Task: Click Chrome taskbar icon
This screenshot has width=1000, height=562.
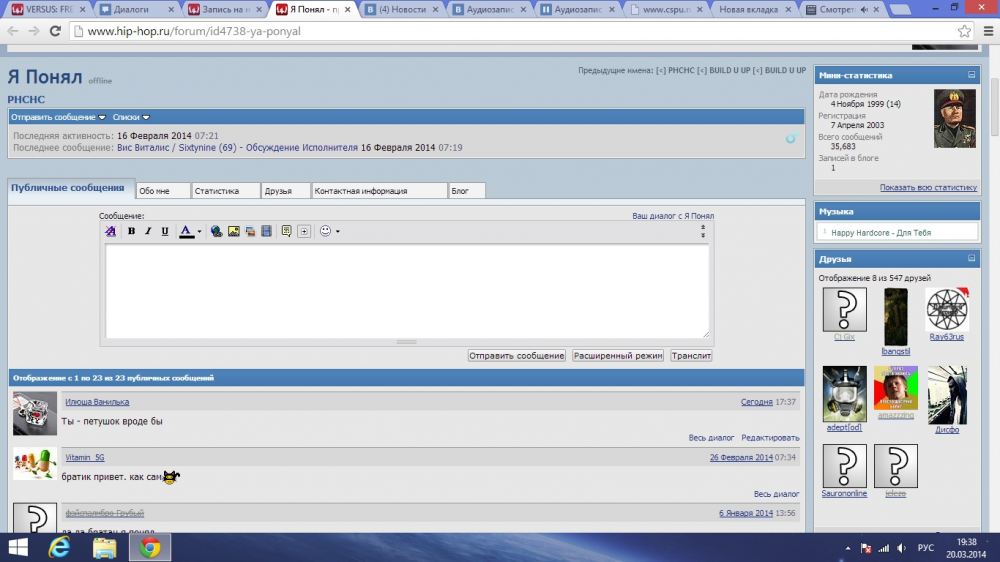Action: point(150,547)
